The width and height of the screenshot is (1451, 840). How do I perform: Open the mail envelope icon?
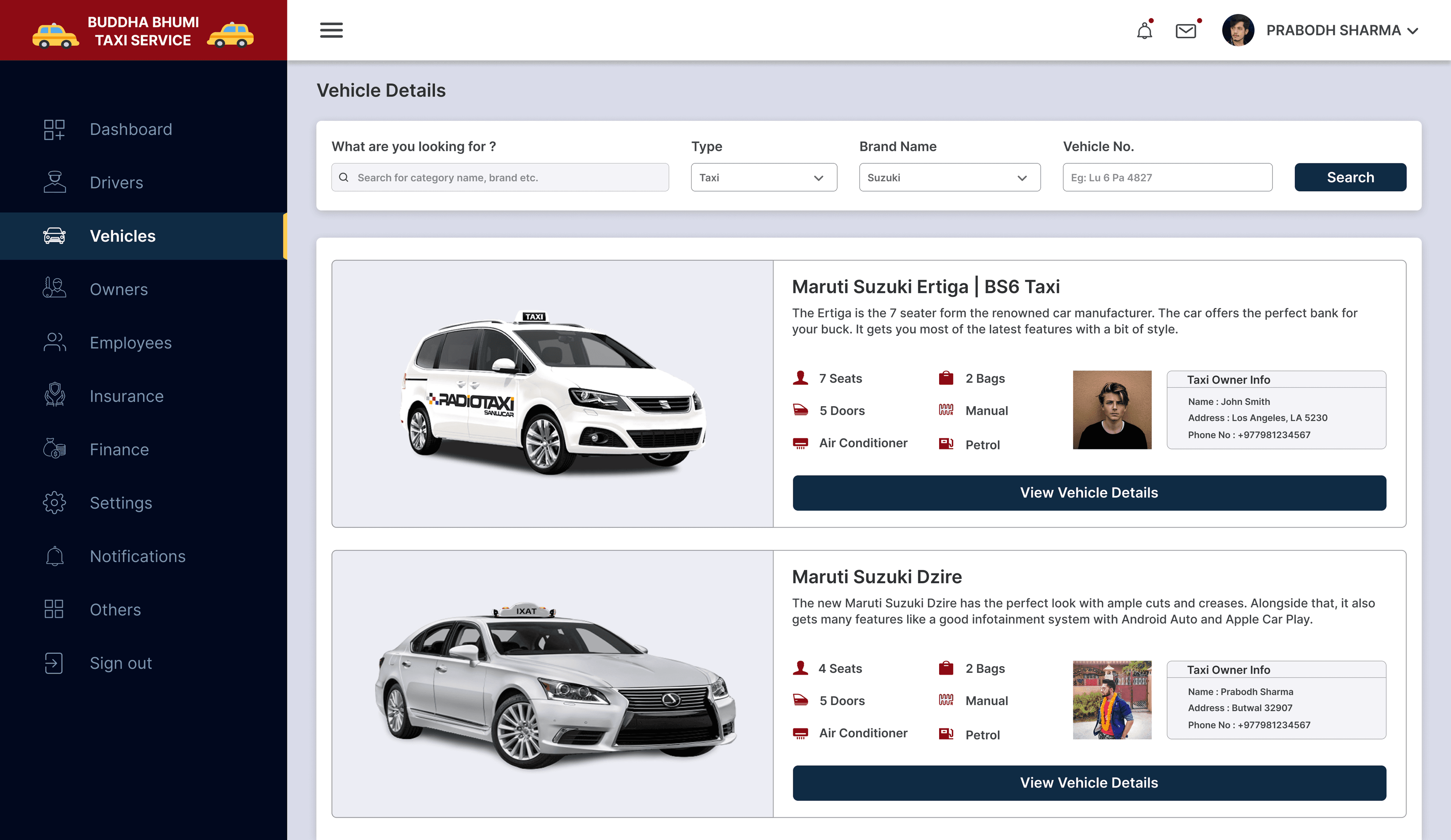(1186, 30)
